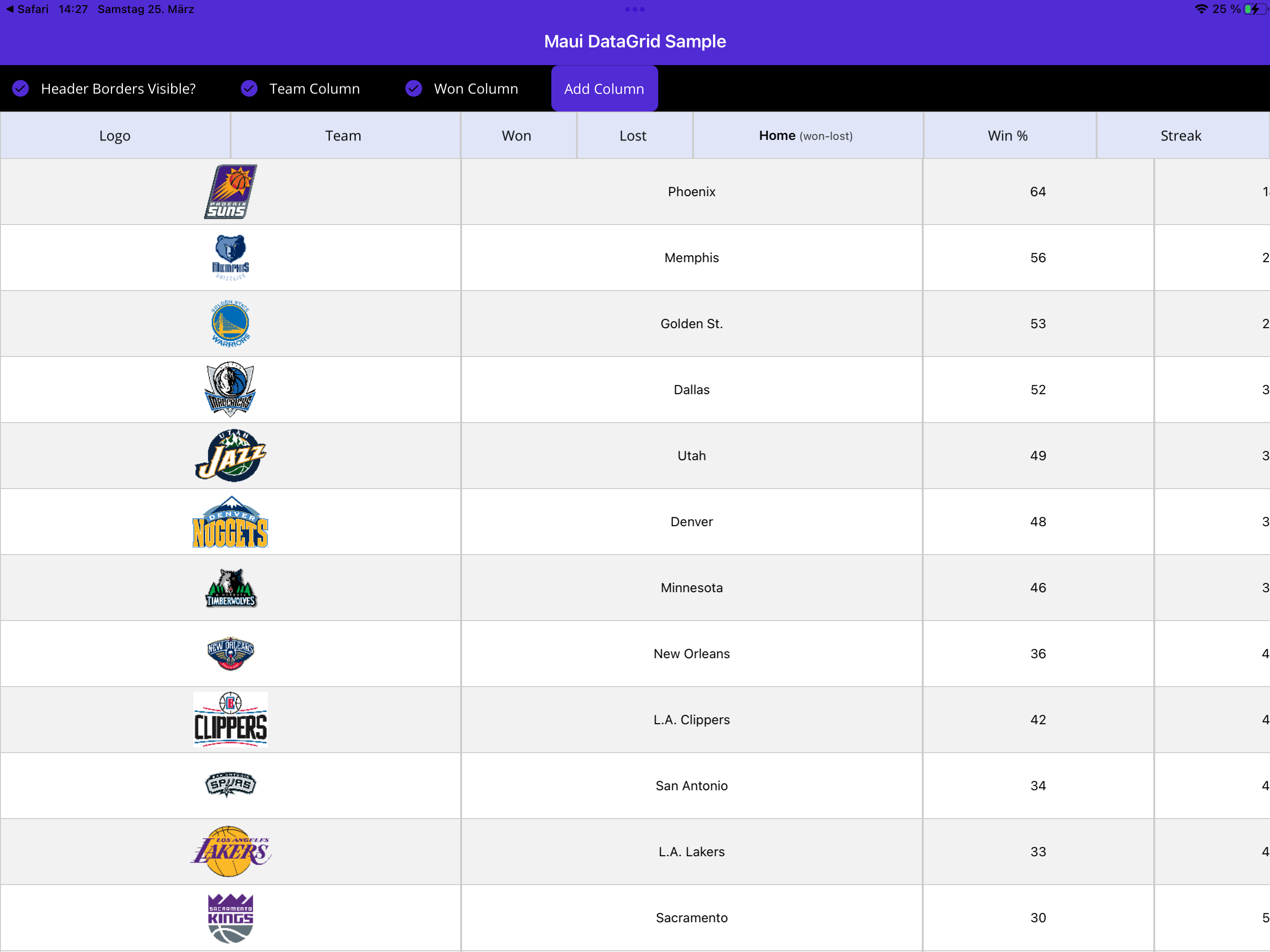Select the LA Clippers logo
Image resolution: width=1270 pixels, height=952 pixels.
230,720
